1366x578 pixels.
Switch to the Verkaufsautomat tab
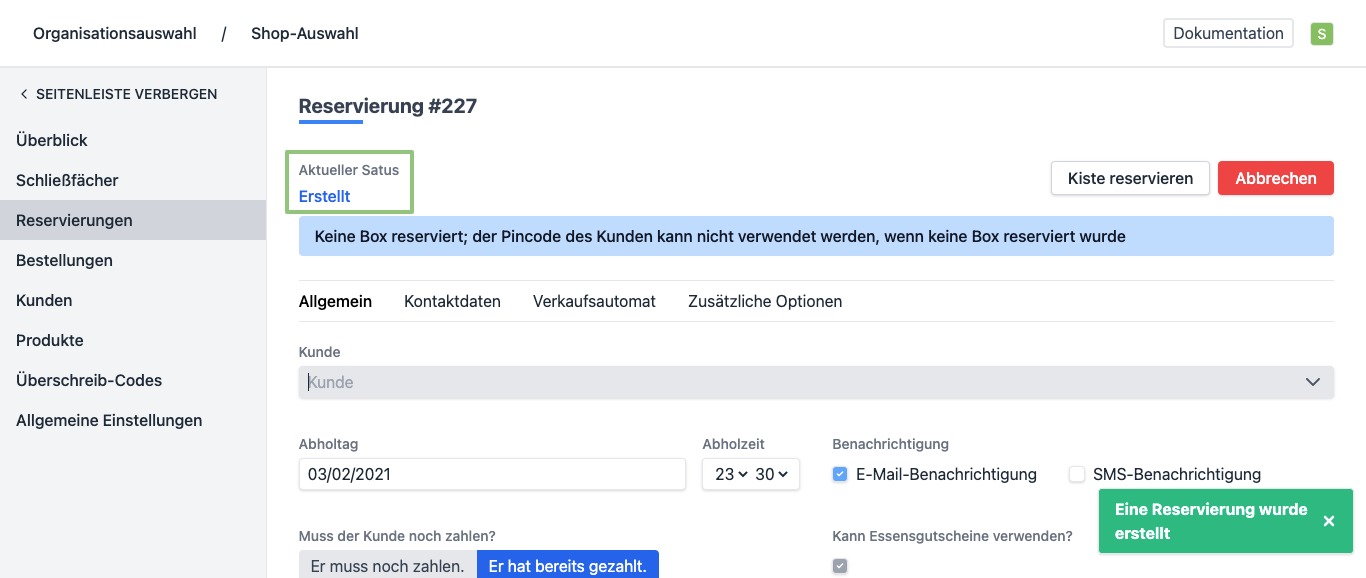tap(594, 301)
